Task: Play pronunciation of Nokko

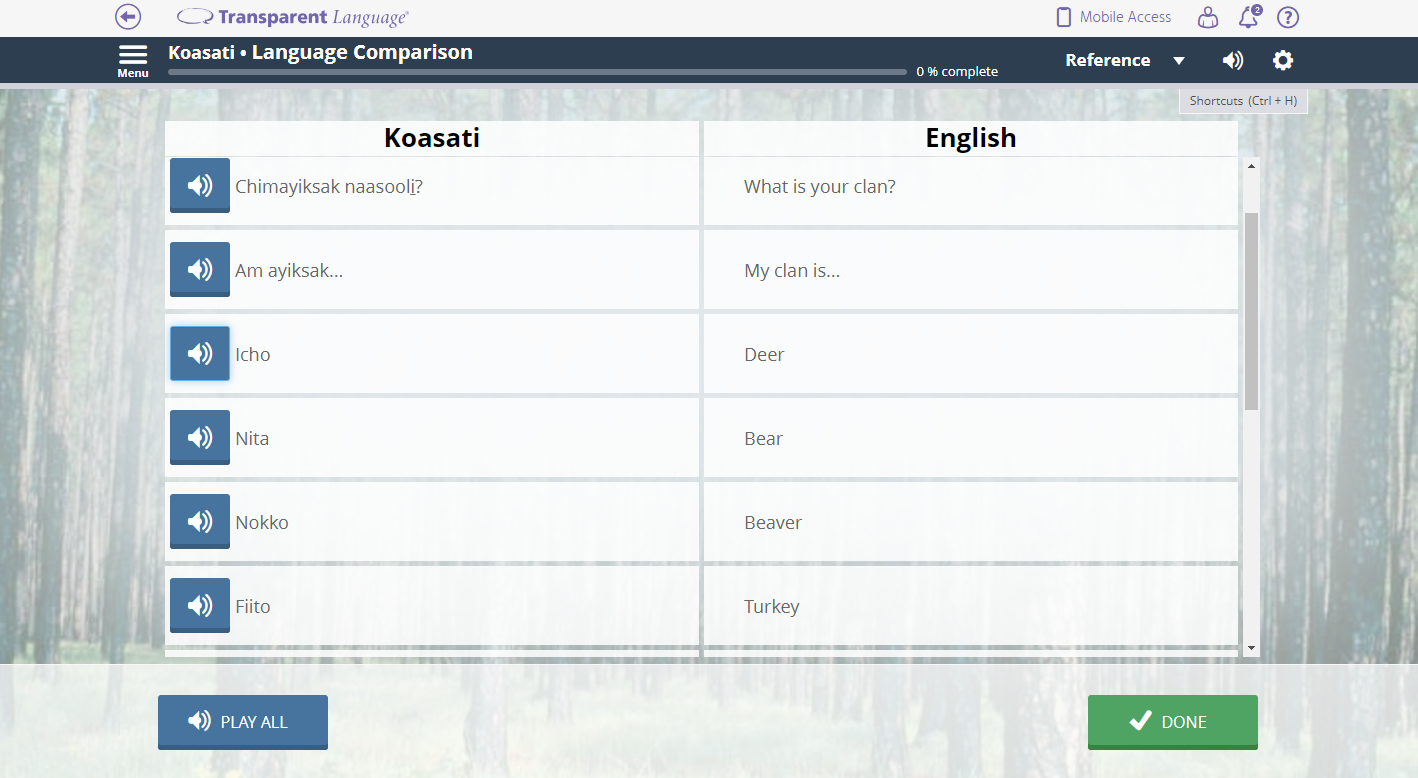Action: pos(200,522)
